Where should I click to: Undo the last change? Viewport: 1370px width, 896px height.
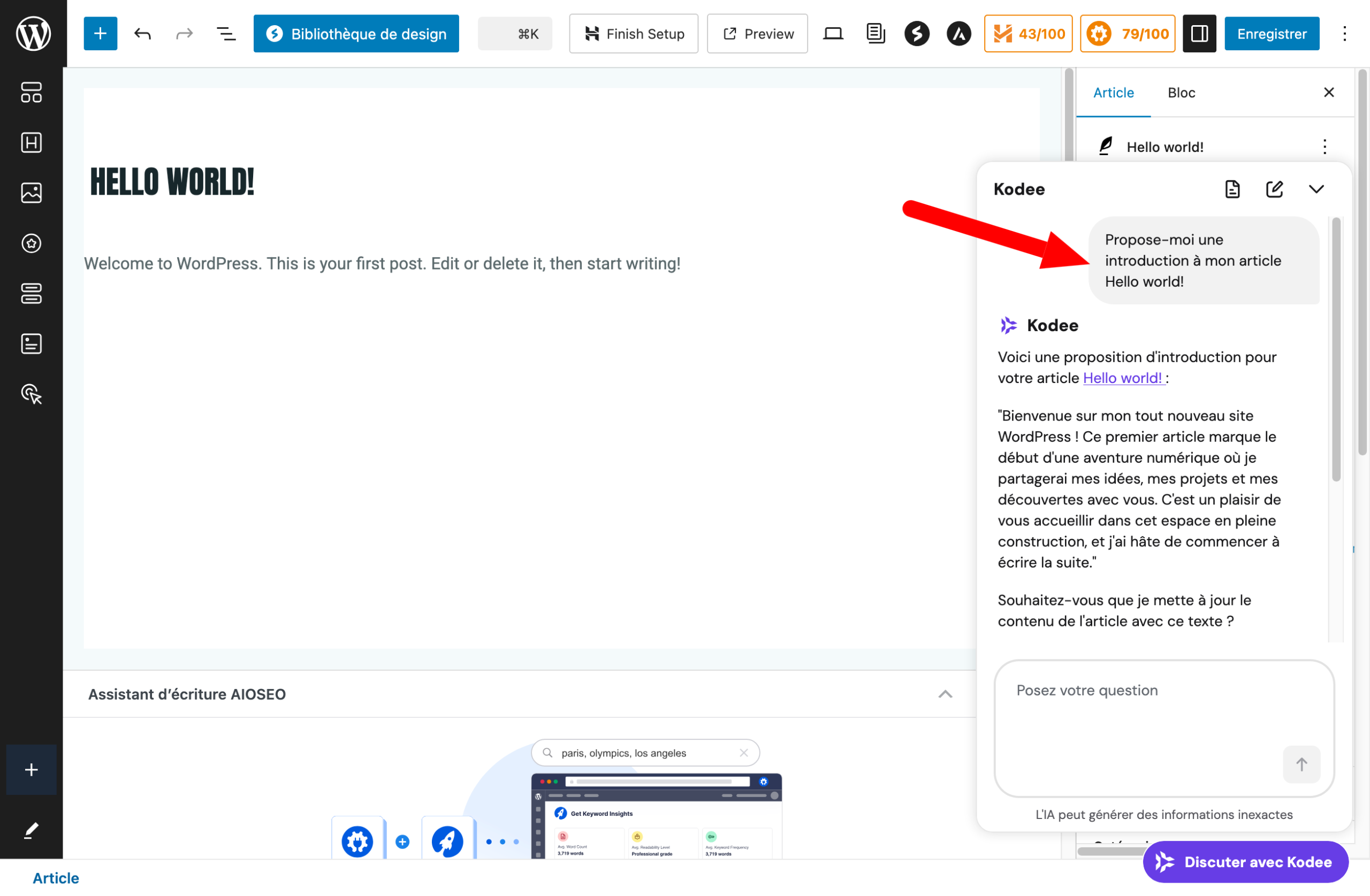point(142,33)
